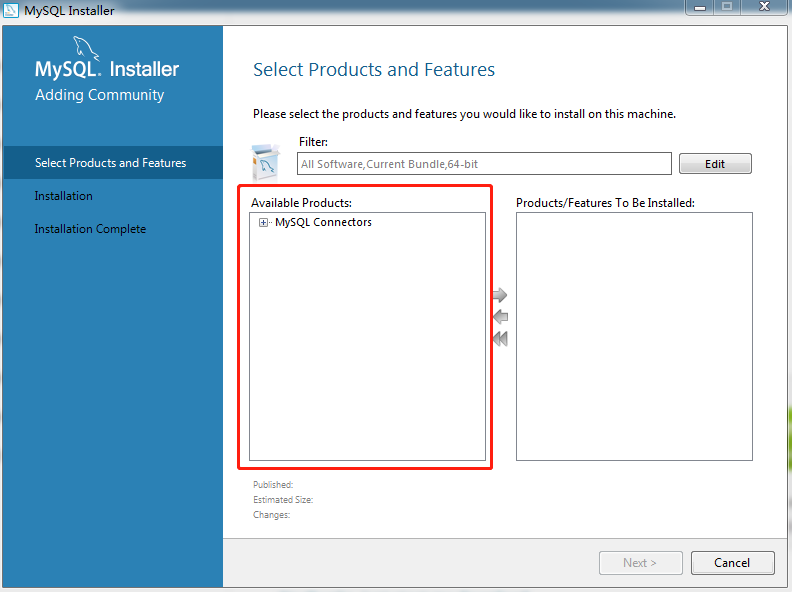The width and height of the screenshot is (792, 592).
Task: Close the MySQL Installer window
Action: click(765, 7)
